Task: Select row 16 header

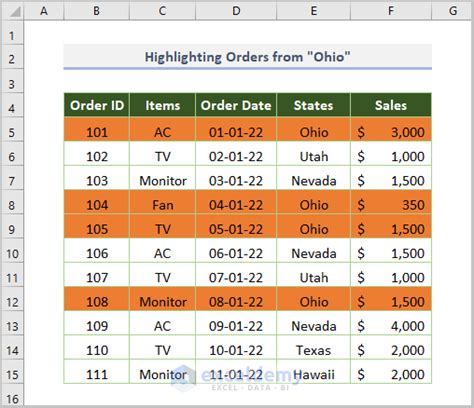Action: (12, 395)
